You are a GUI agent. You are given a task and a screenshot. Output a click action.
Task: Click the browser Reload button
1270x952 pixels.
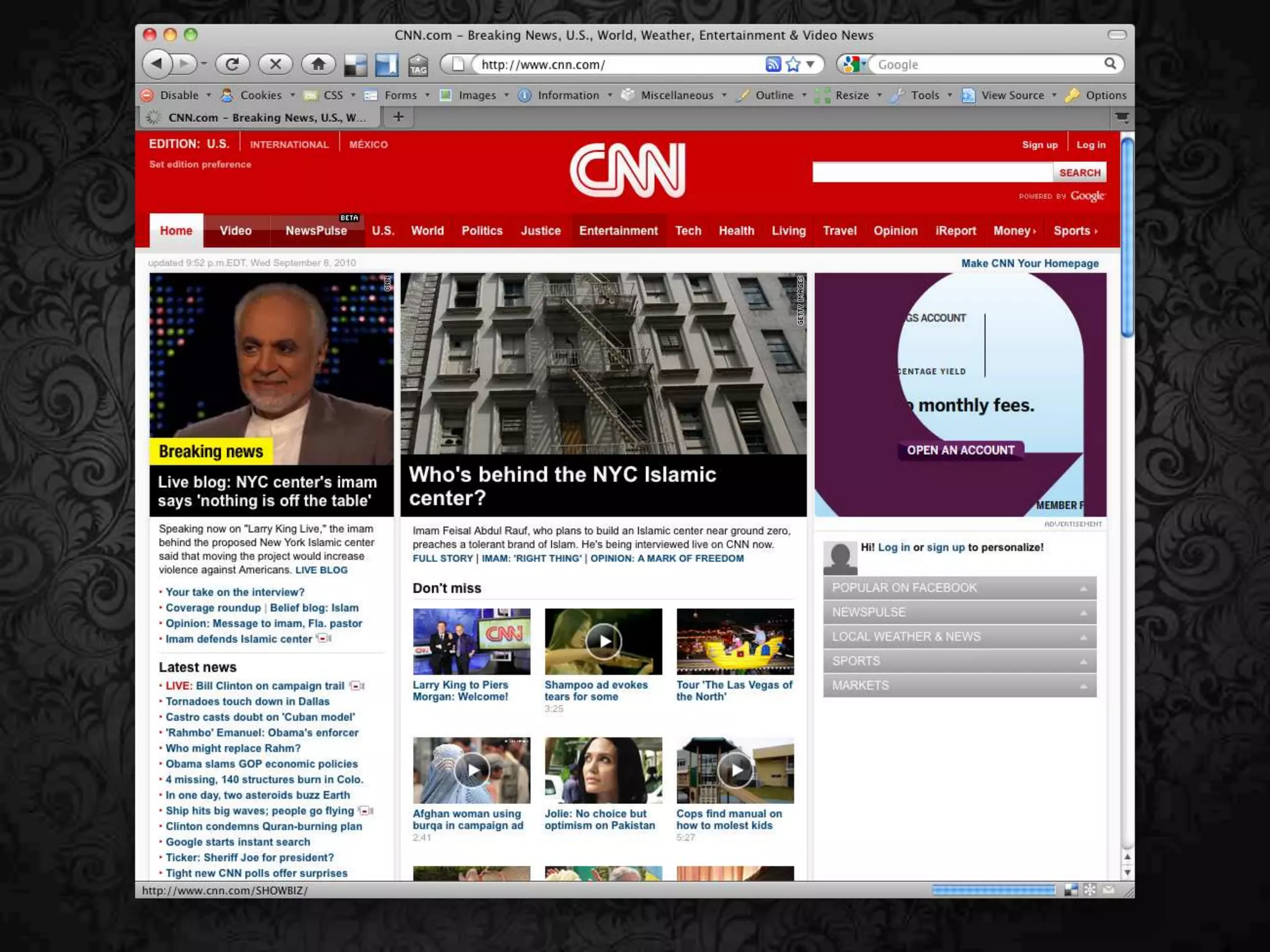coord(233,64)
